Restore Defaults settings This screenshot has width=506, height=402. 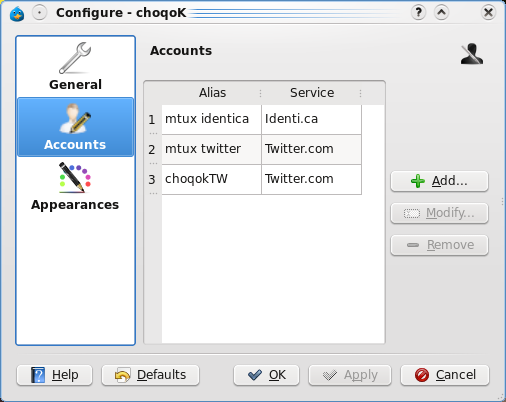(x=150, y=375)
